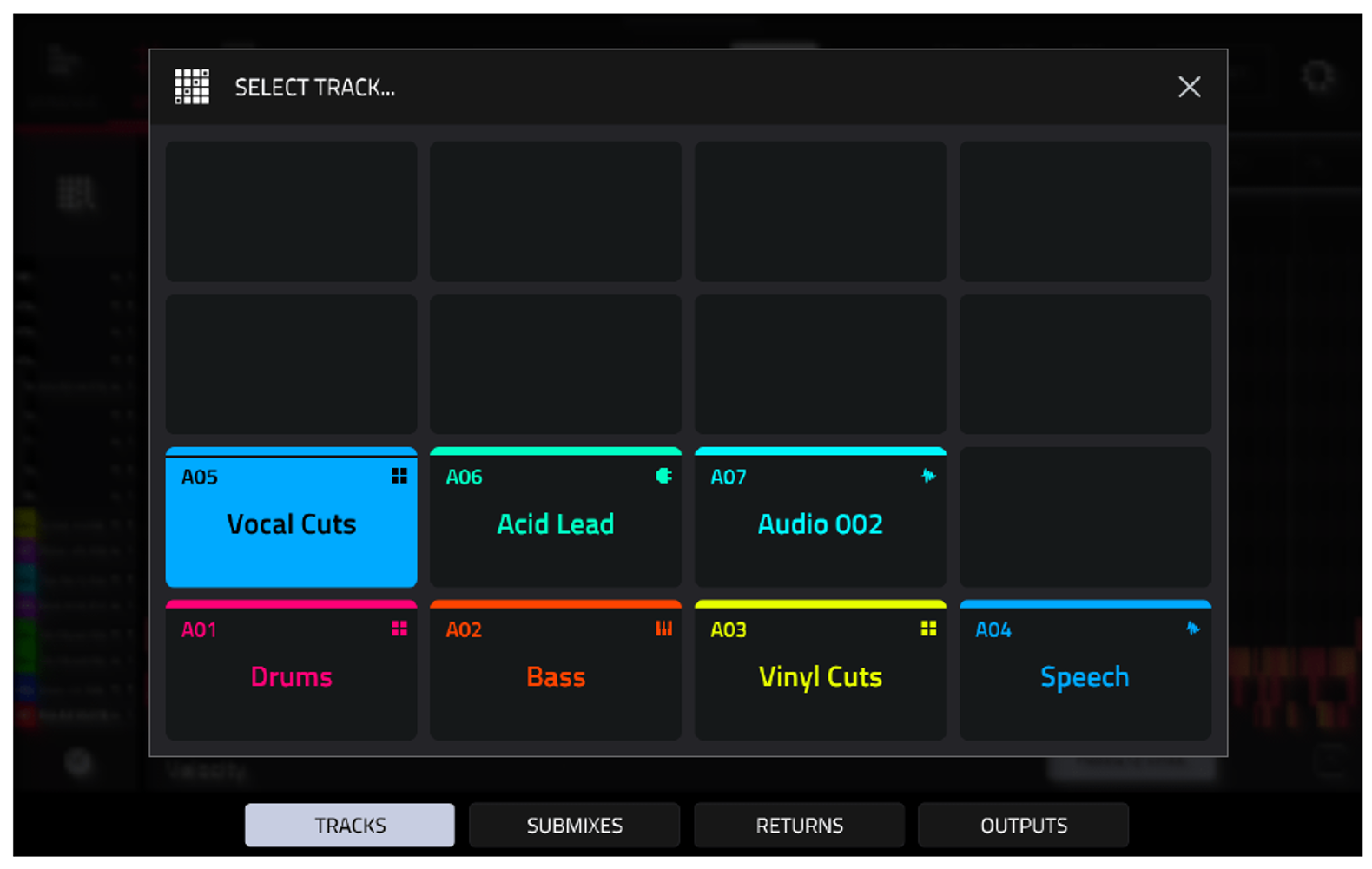
Task: Click the "SELECT TRACK..." title text
Action: click(314, 88)
